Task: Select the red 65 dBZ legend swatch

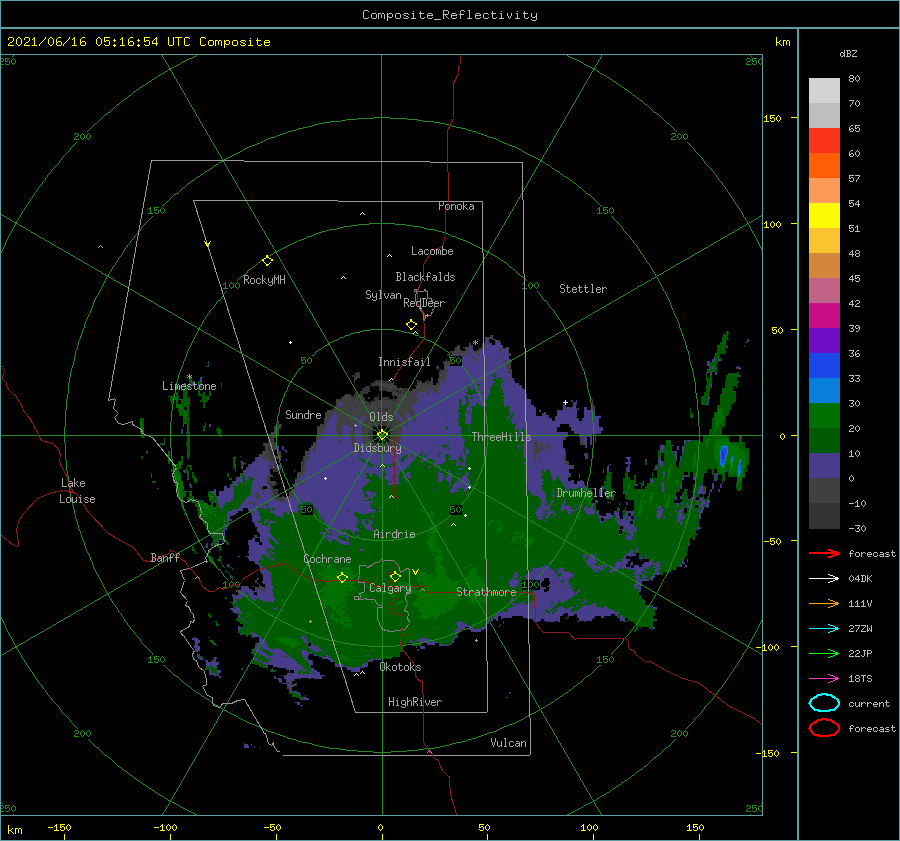Action: tap(824, 141)
